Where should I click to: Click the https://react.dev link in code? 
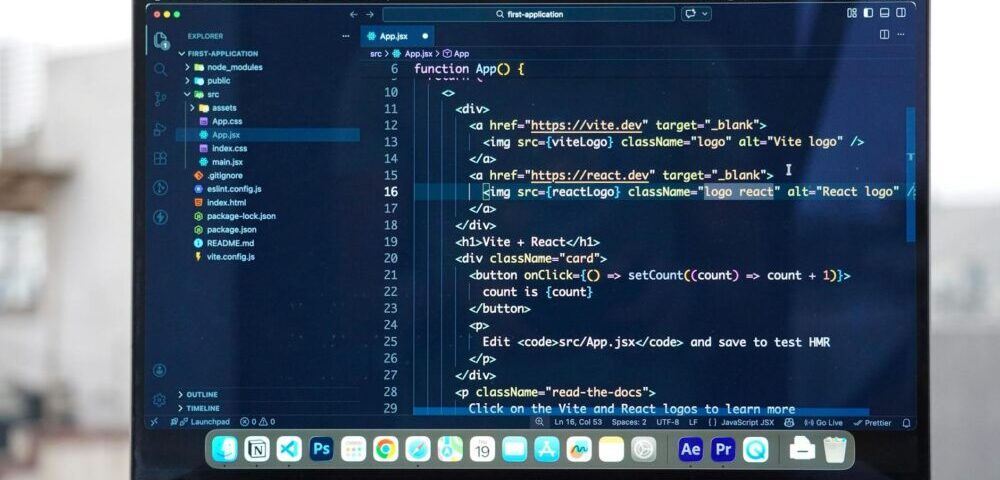592,175
